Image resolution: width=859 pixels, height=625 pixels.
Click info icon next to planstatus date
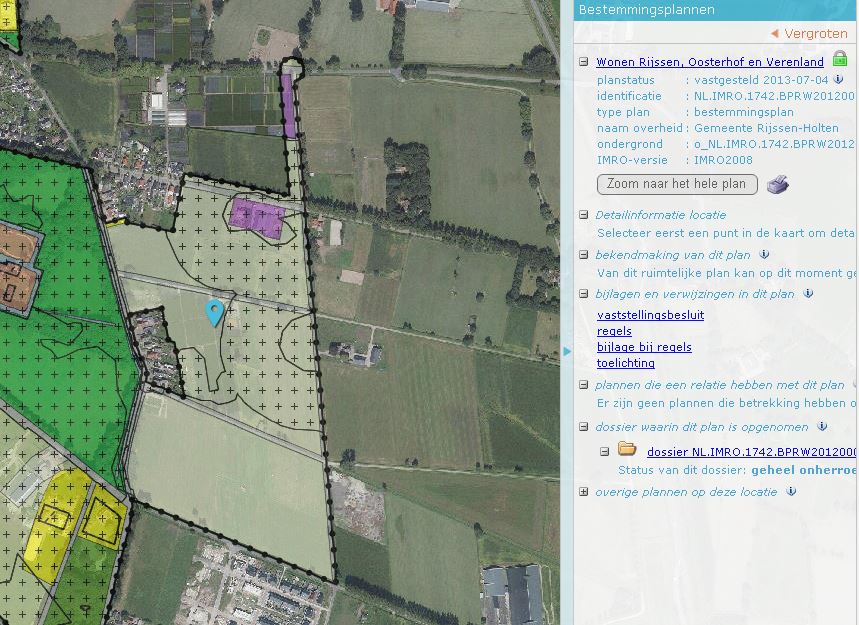click(839, 79)
